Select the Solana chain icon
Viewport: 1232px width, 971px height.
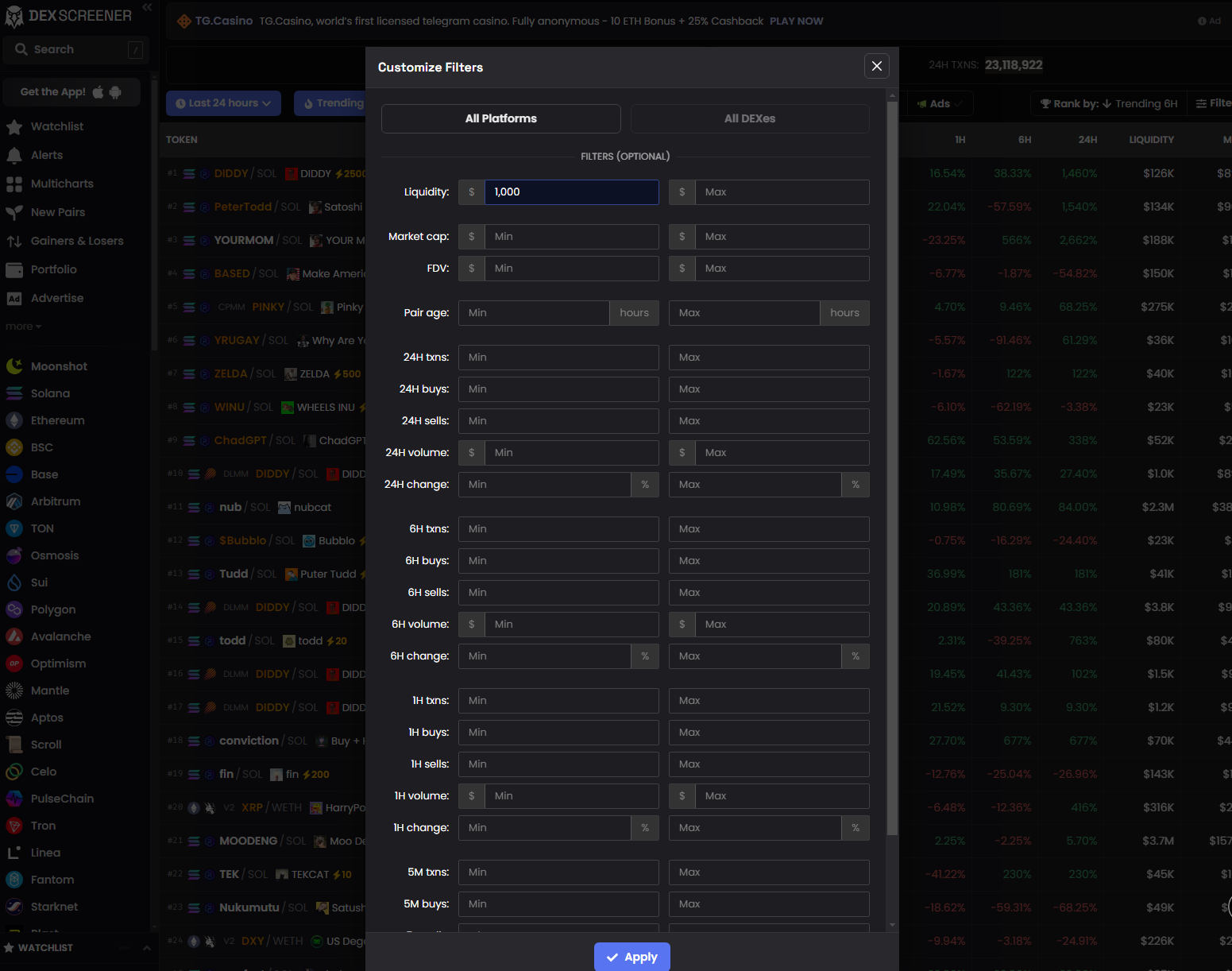pyautogui.click(x=14, y=393)
